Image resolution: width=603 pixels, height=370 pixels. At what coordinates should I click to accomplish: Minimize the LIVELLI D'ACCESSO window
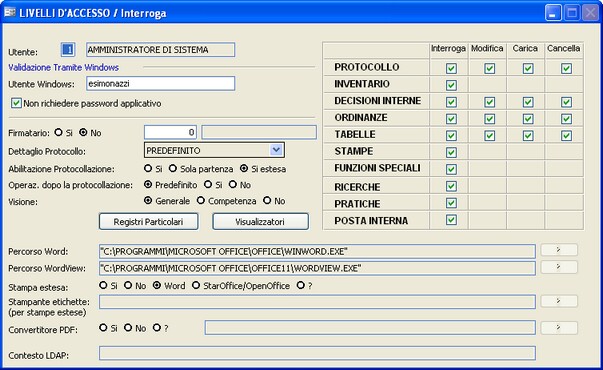point(553,13)
